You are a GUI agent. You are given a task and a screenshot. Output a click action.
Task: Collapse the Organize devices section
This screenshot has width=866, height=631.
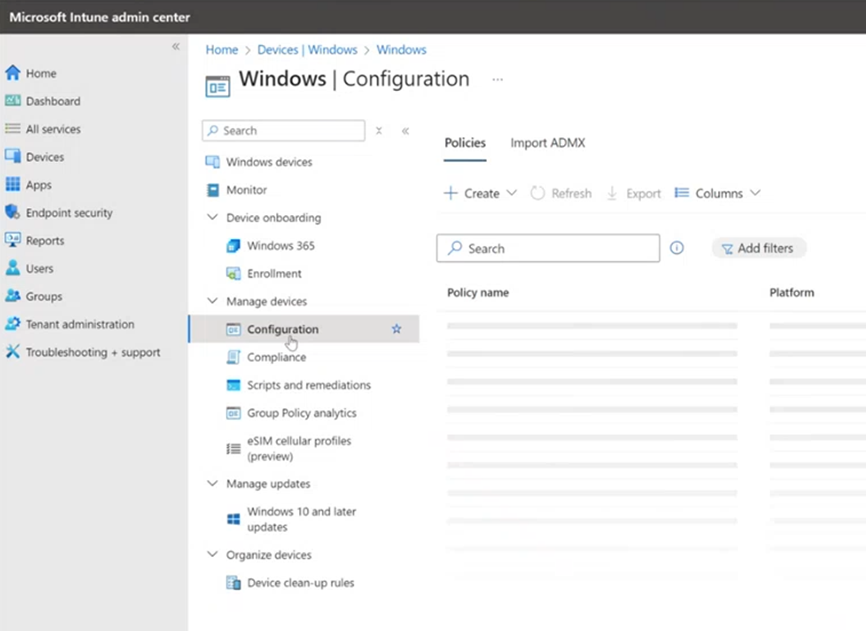click(x=212, y=554)
